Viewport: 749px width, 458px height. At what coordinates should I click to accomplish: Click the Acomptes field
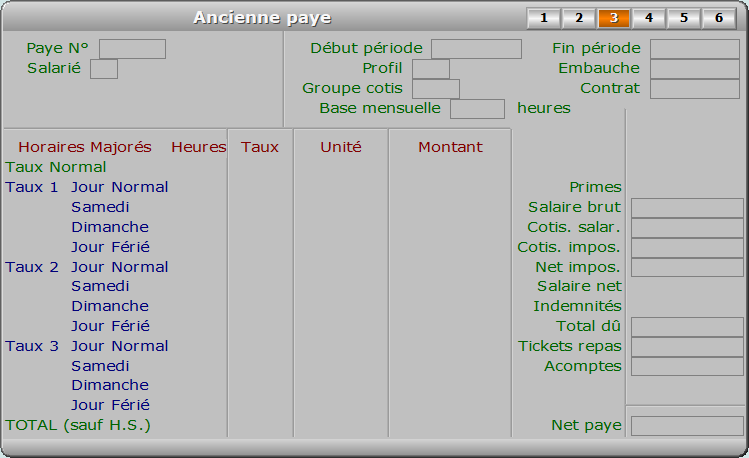(687, 367)
